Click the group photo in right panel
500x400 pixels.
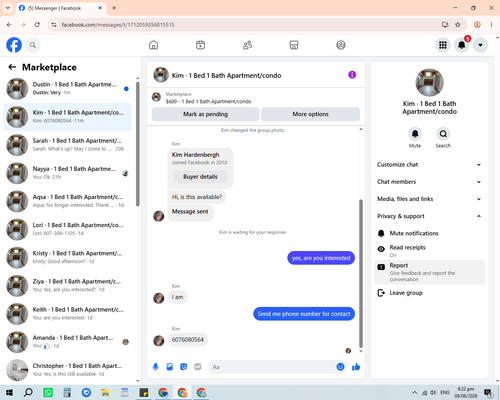(429, 83)
